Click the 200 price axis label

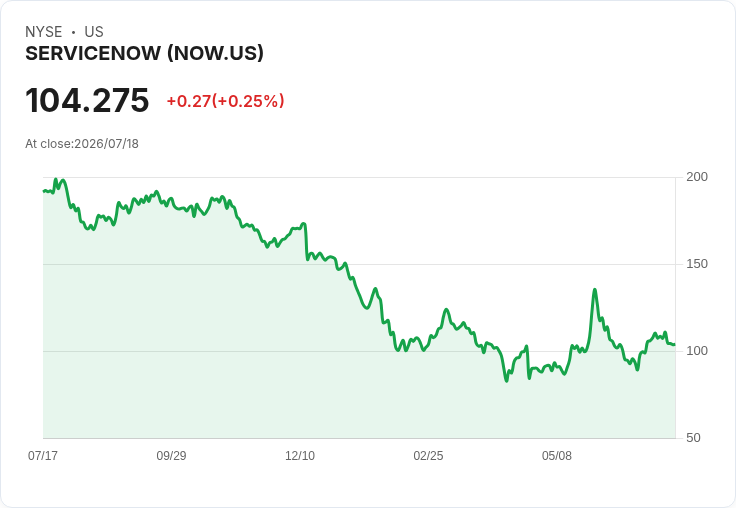(697, 177)
